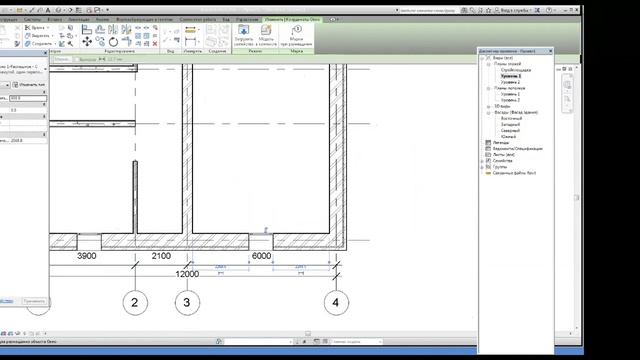Open the Южный elevation view

coord(509,137)
